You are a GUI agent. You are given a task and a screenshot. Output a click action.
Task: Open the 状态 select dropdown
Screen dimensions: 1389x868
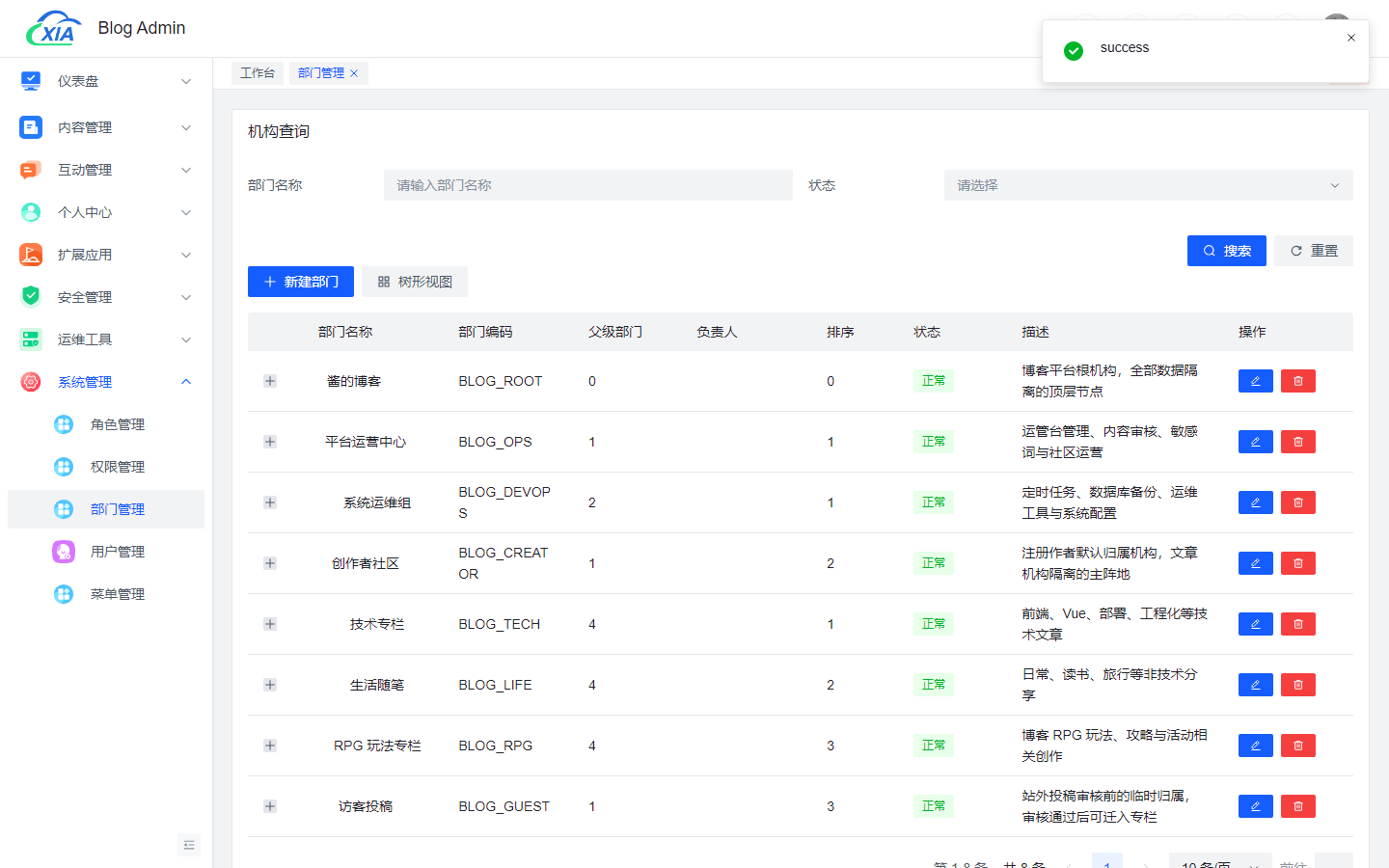[1148, 185]
